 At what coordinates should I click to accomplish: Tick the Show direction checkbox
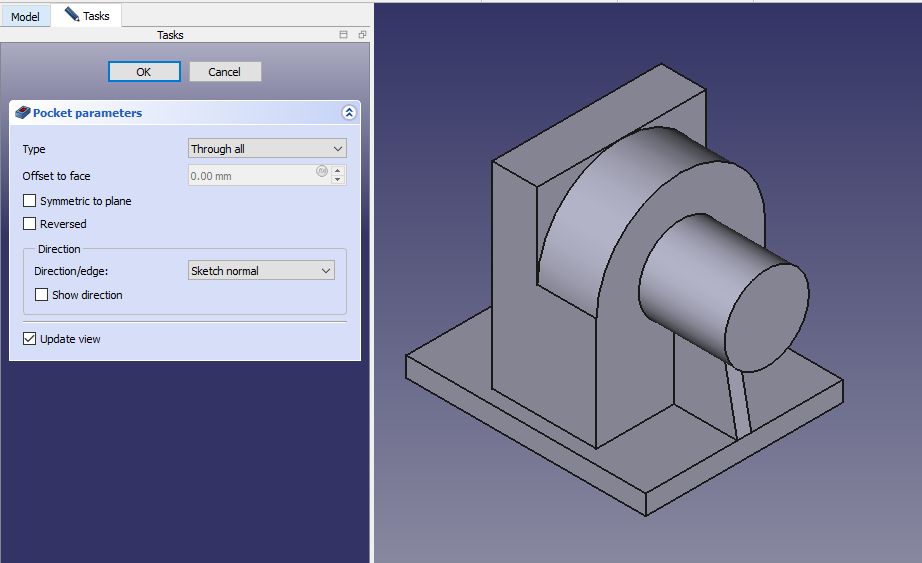tap(42, 295)
